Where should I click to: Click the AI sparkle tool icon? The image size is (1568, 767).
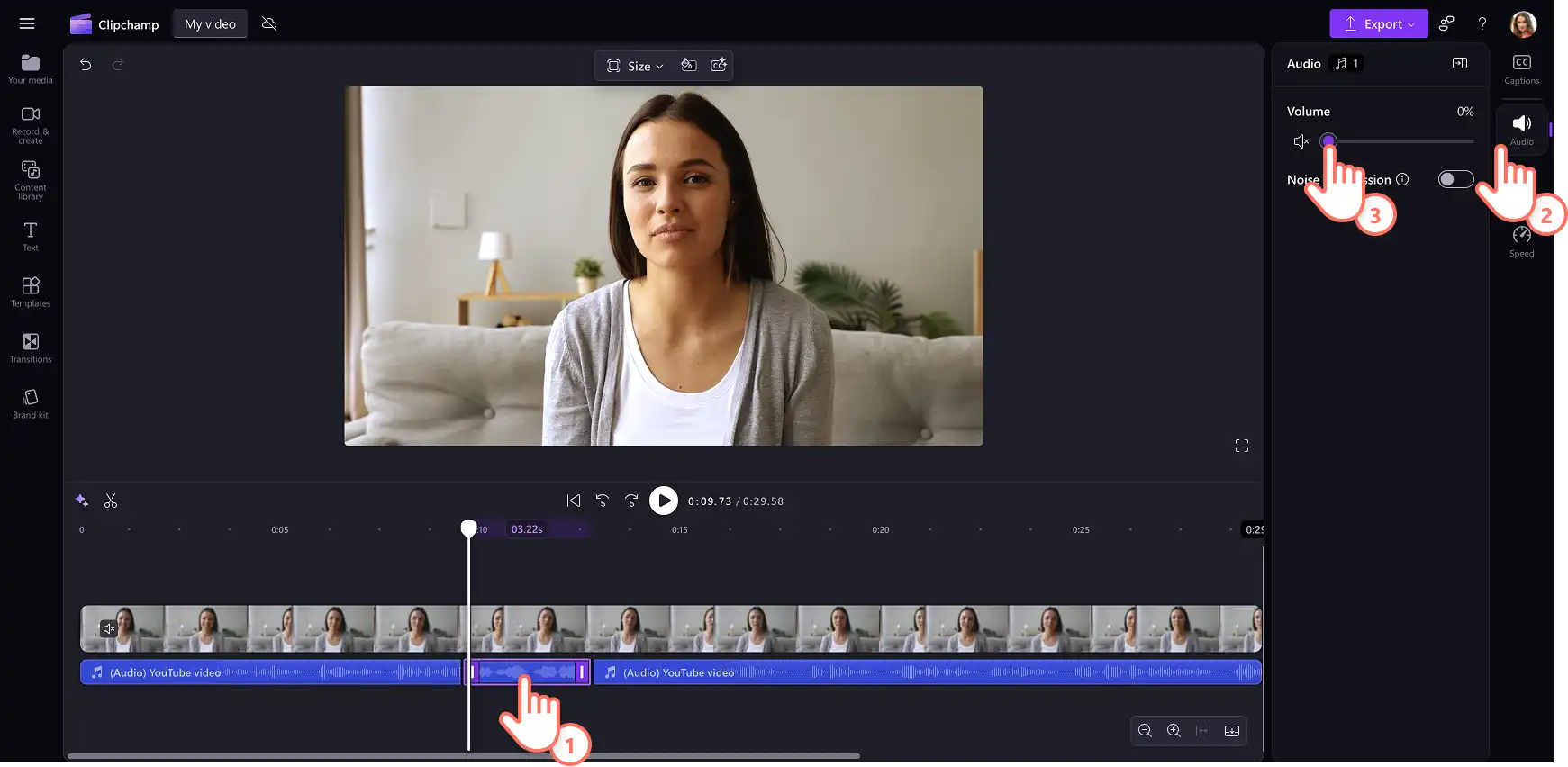[82, 501]
